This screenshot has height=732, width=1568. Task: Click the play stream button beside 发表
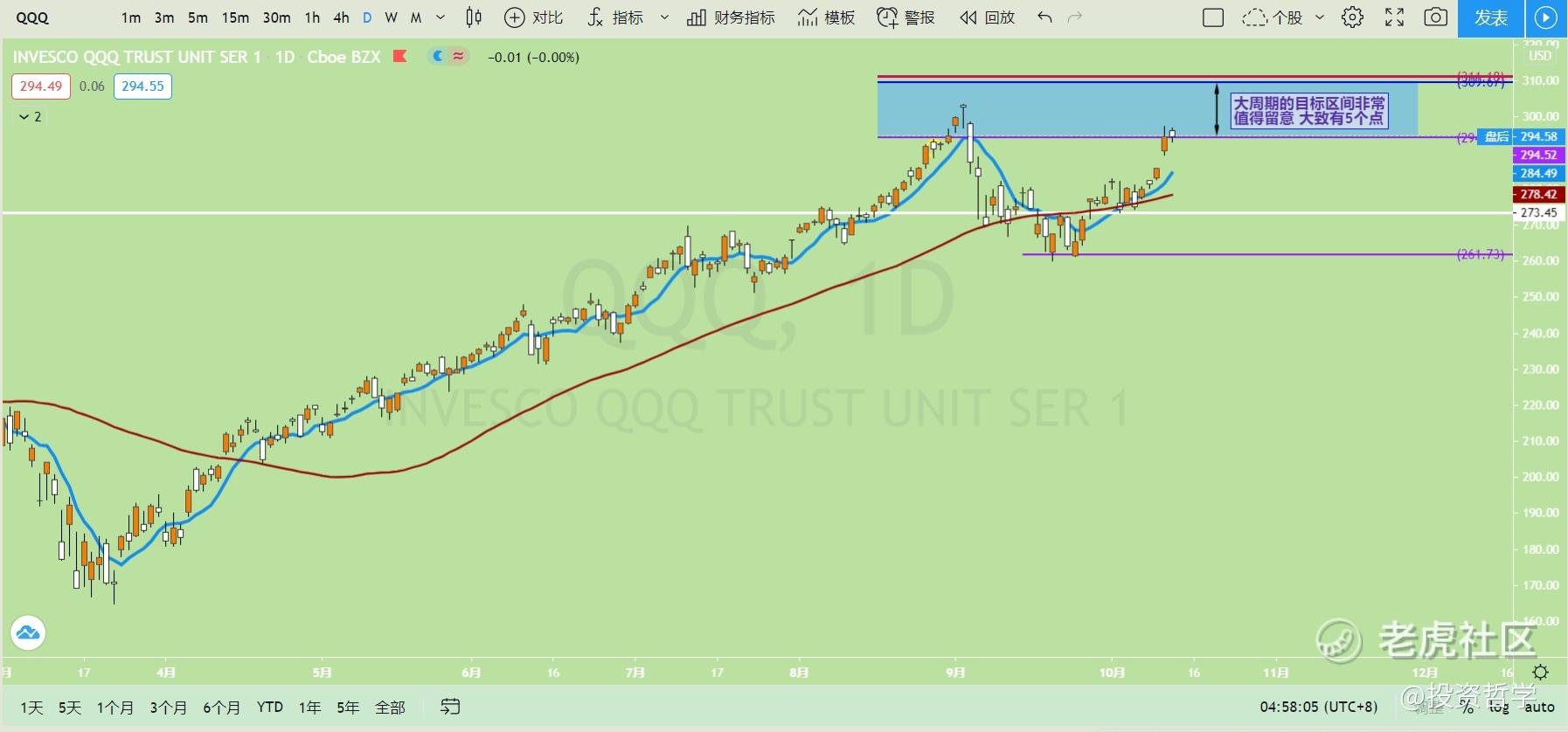[1546, 17]
